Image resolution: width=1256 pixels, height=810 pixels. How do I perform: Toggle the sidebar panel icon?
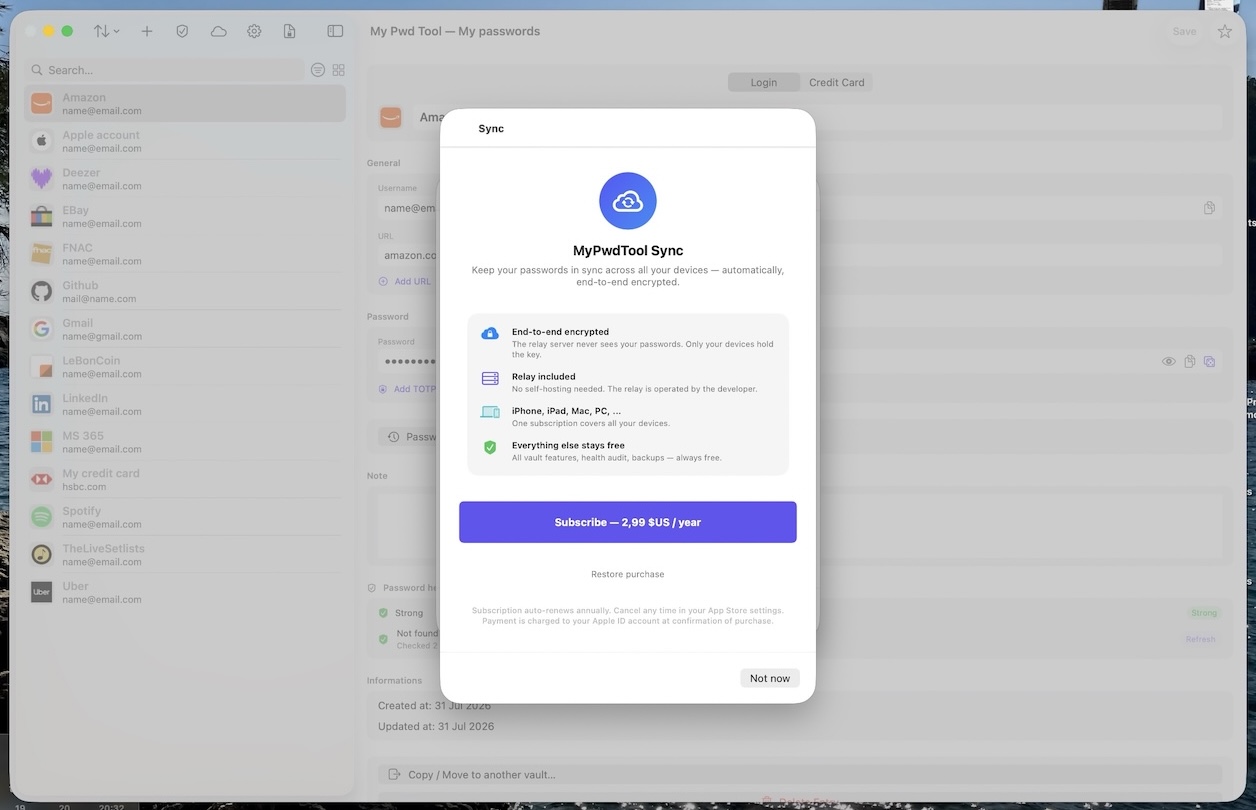click(x=335, y=31)
